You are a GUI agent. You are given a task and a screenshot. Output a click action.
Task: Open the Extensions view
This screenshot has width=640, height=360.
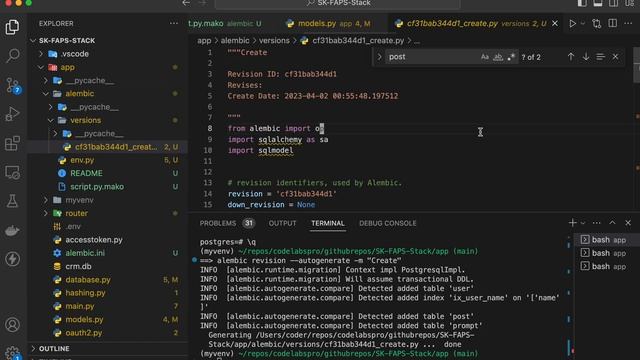[12, 143]
